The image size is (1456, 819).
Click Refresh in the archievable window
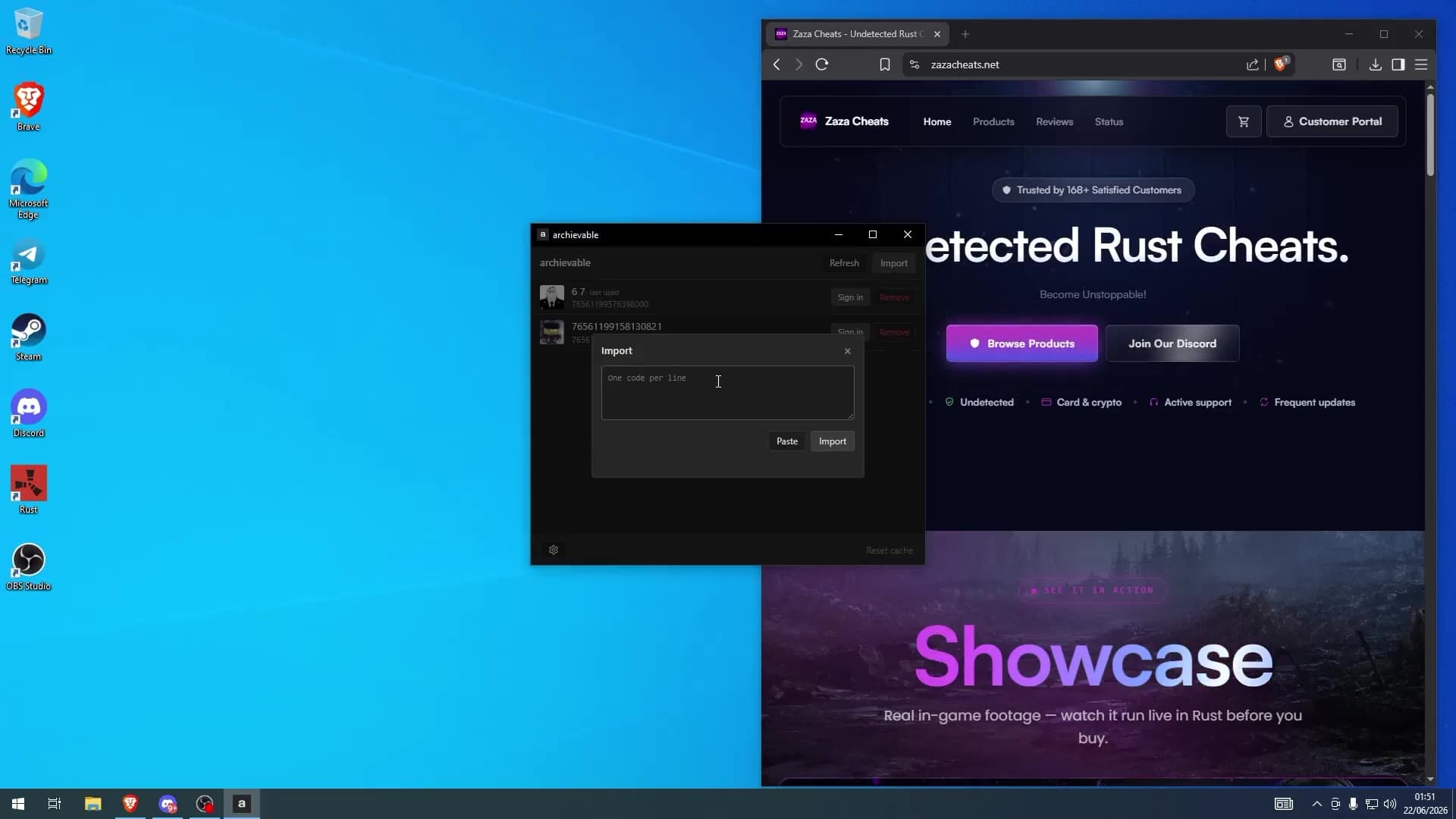[x=844, y=263]
